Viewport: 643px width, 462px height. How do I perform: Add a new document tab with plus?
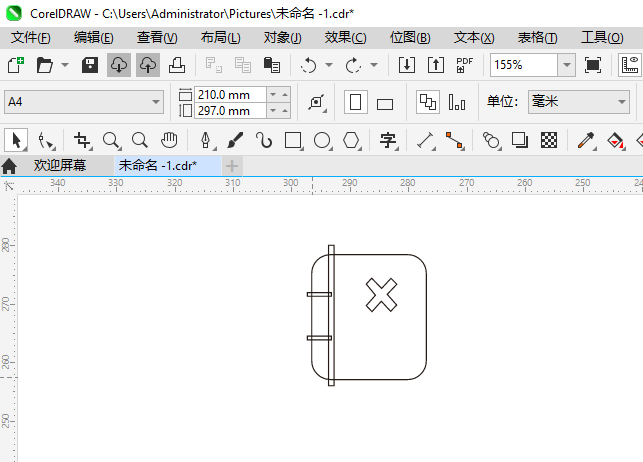pos(232,166)
